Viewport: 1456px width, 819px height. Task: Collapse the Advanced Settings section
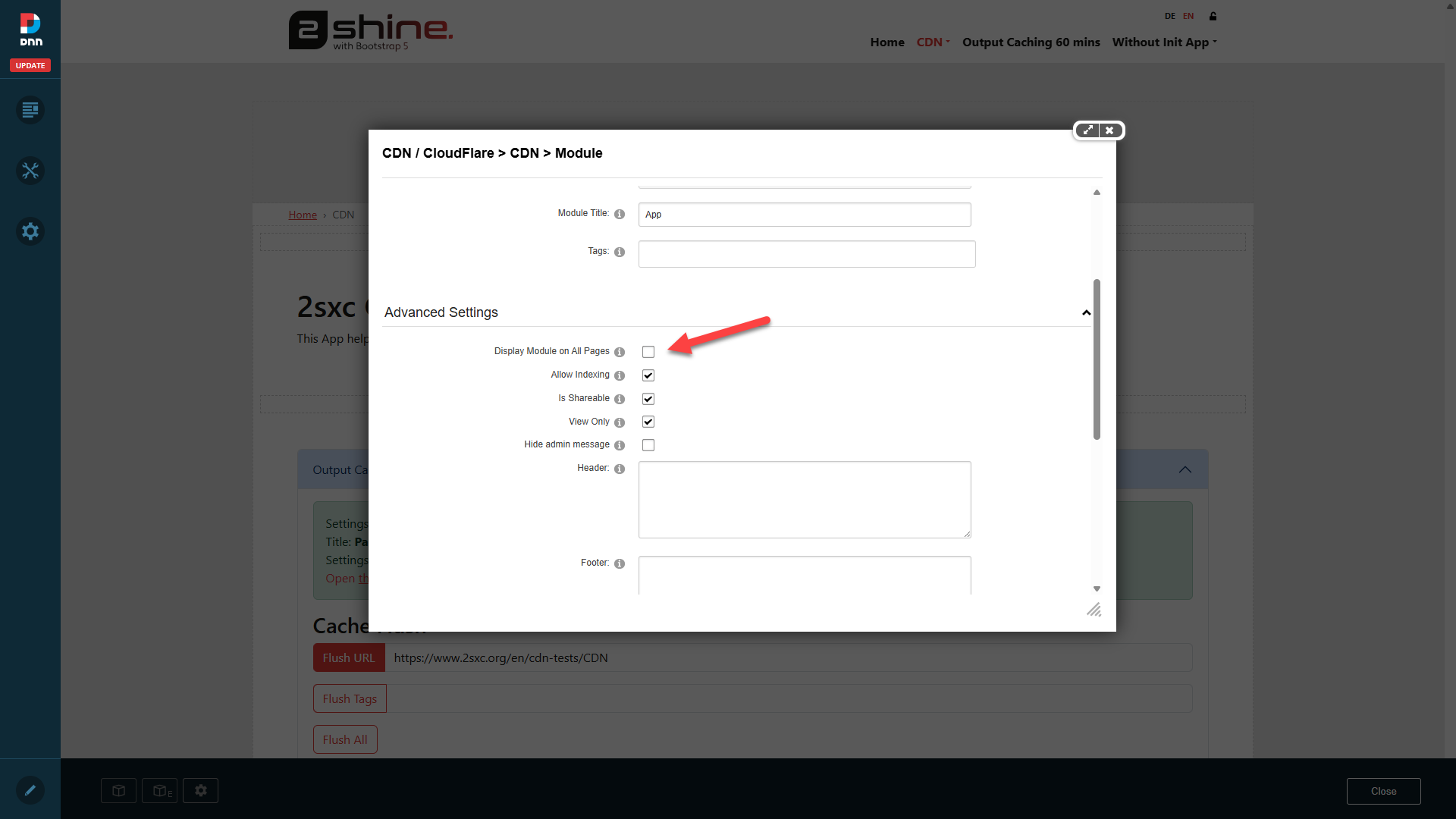[1086, 312]
